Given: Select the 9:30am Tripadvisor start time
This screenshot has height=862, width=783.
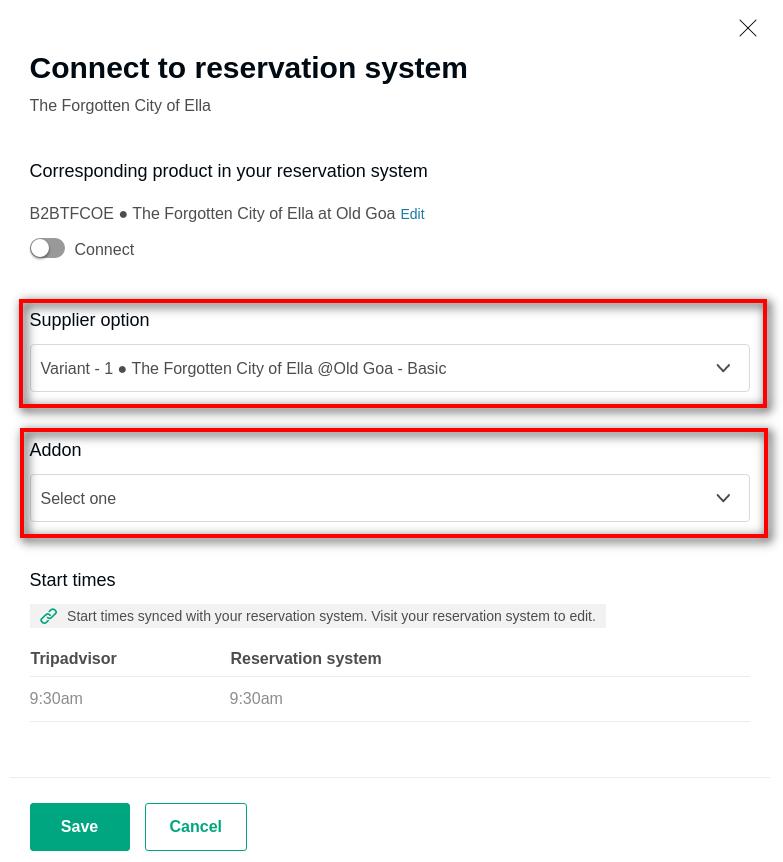Looking at the screenshot, I should [56, 699].
